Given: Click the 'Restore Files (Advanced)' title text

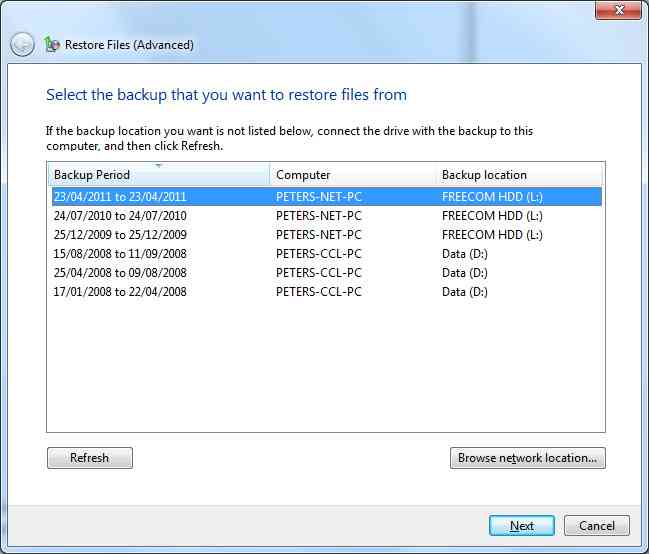Looking at the screenshot, I should pos(129,45).
